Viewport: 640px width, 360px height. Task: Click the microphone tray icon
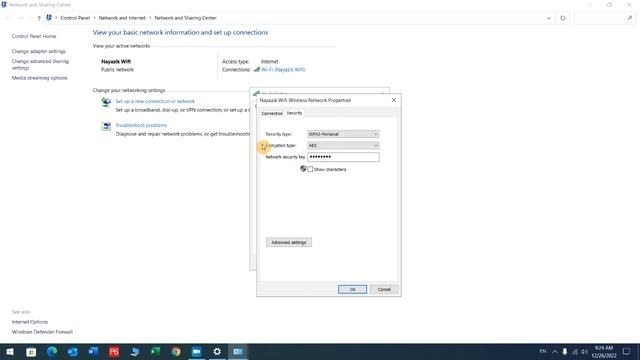click(565, 351)
